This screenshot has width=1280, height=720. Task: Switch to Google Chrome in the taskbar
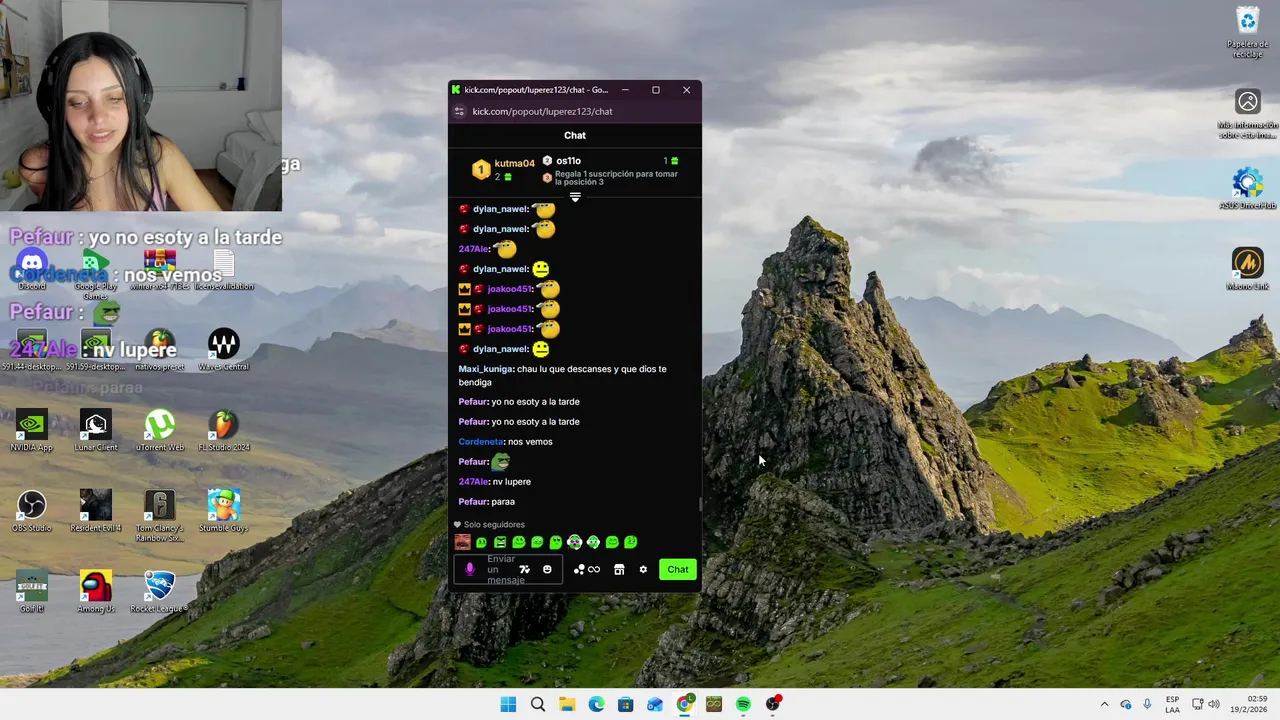pyautogui.click(x=684, y=705)
